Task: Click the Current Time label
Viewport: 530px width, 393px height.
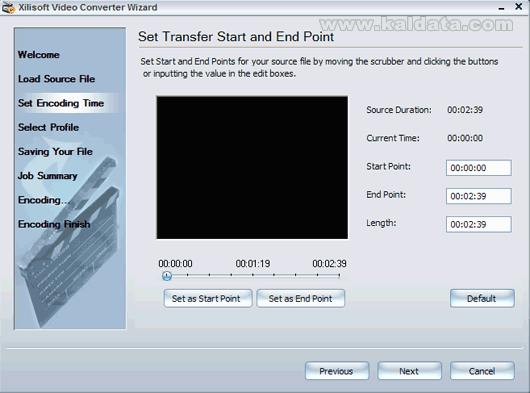Action: click(393, 138)
